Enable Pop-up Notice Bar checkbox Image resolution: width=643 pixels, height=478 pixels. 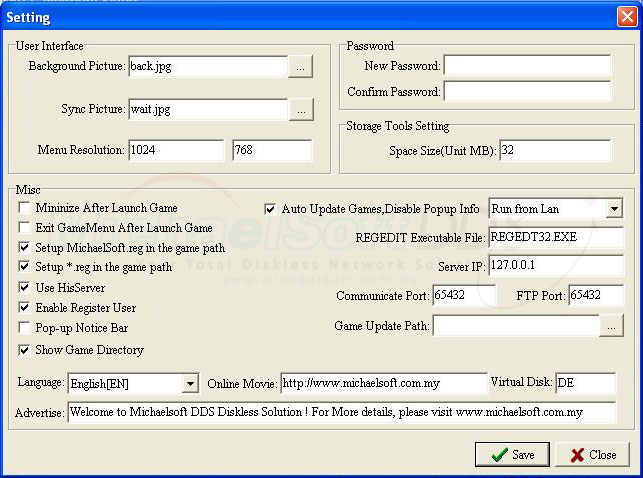[24, 328]
